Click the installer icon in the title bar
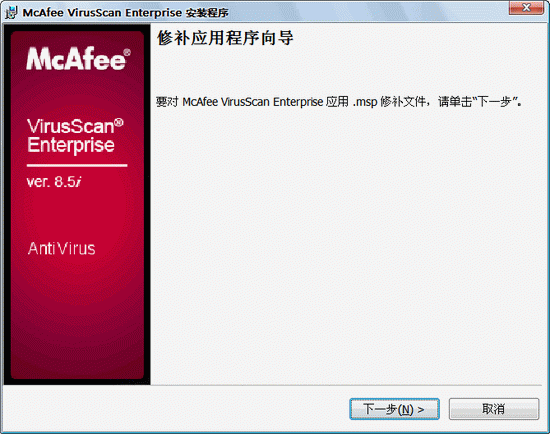This screenshot has width=550, height=434. [11, 13]
